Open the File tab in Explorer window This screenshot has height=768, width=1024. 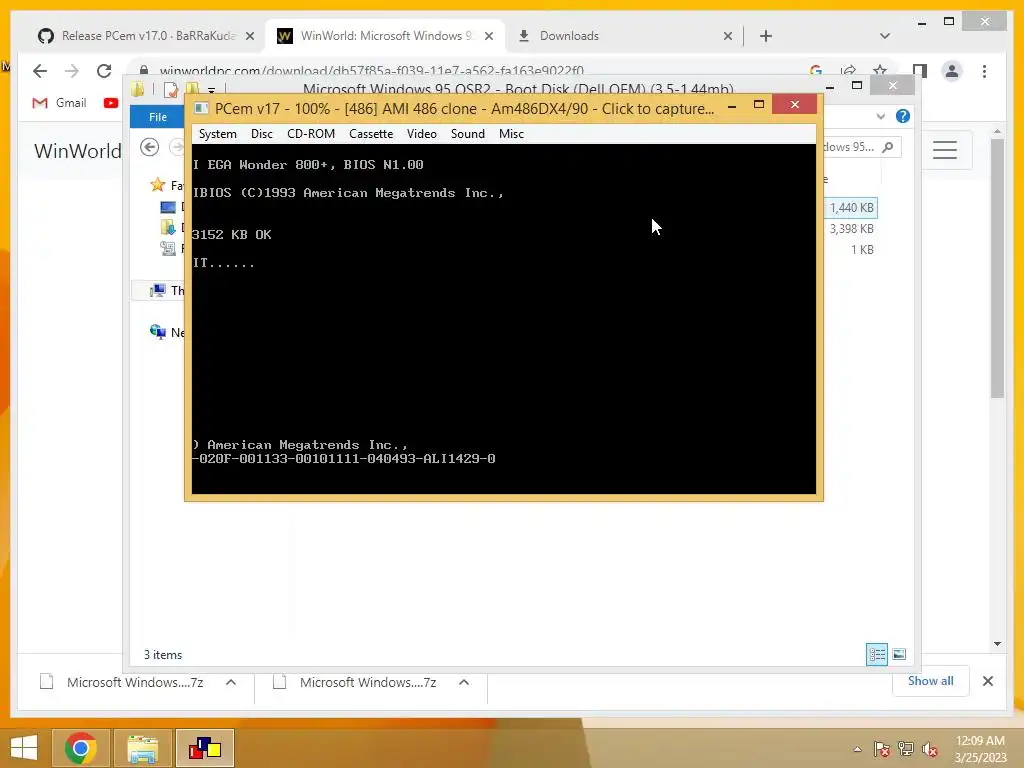coord(157,117)
